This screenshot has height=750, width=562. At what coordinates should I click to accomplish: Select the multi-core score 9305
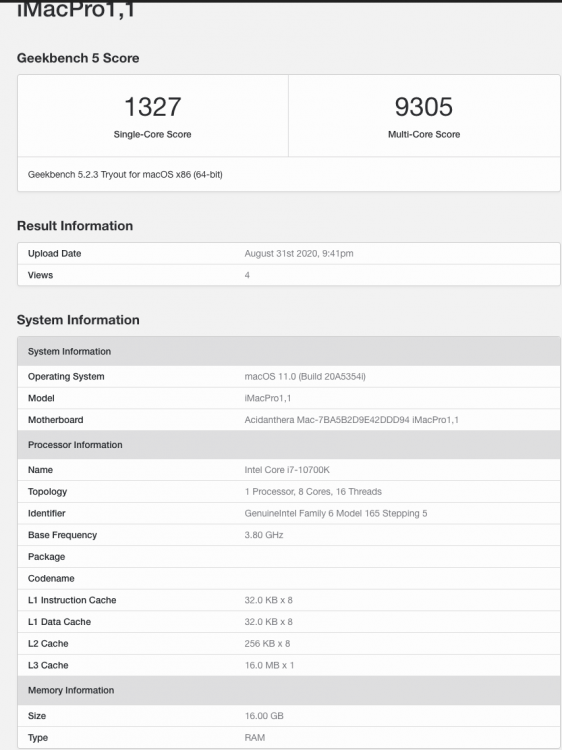[x=424, y=106]
